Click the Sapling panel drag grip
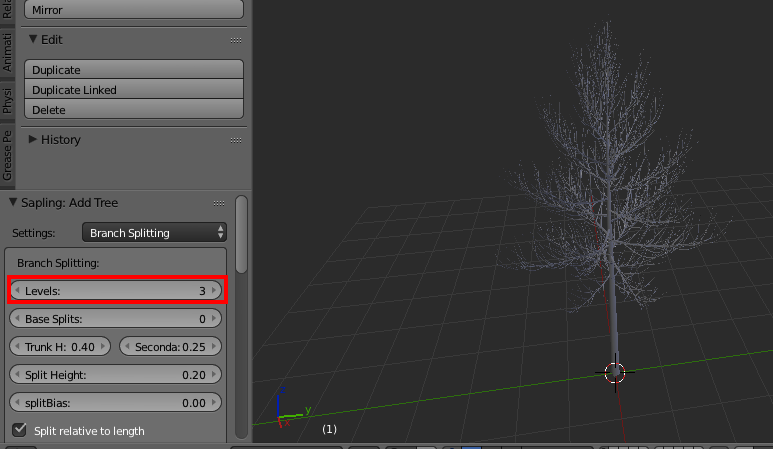This screenshot has height=449, width=773. point(219,203)
